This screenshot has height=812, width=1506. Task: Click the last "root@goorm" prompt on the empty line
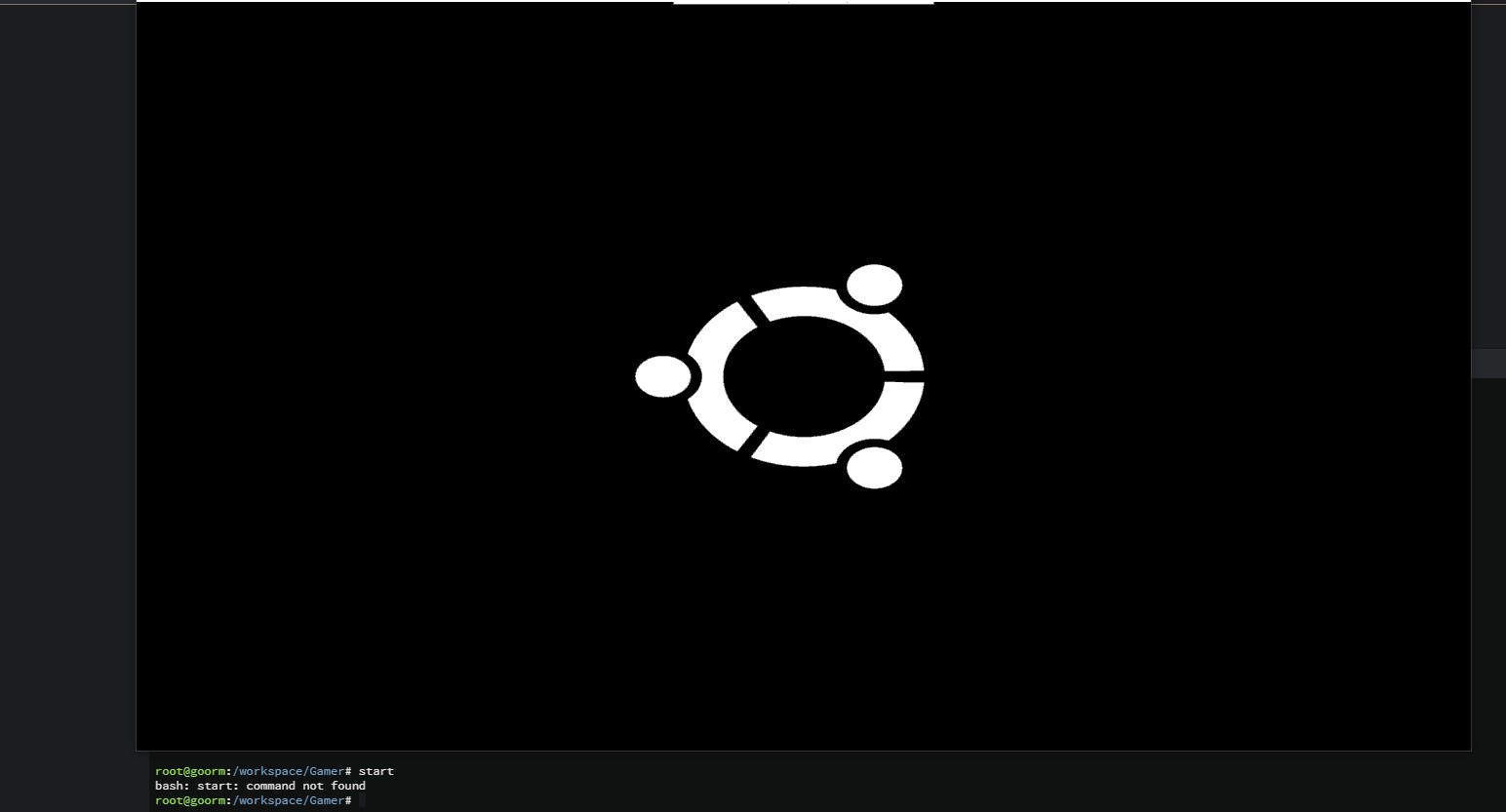[190, 800]
